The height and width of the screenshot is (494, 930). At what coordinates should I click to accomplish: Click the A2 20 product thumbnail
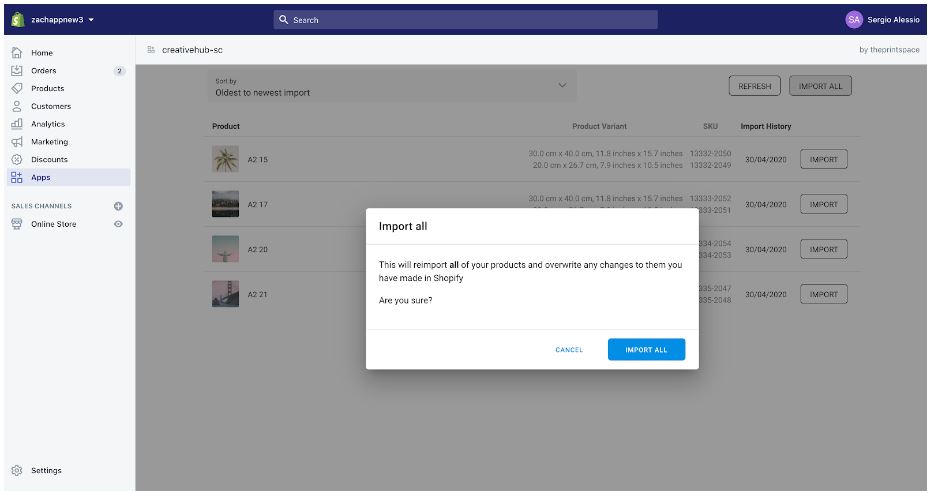225,249
